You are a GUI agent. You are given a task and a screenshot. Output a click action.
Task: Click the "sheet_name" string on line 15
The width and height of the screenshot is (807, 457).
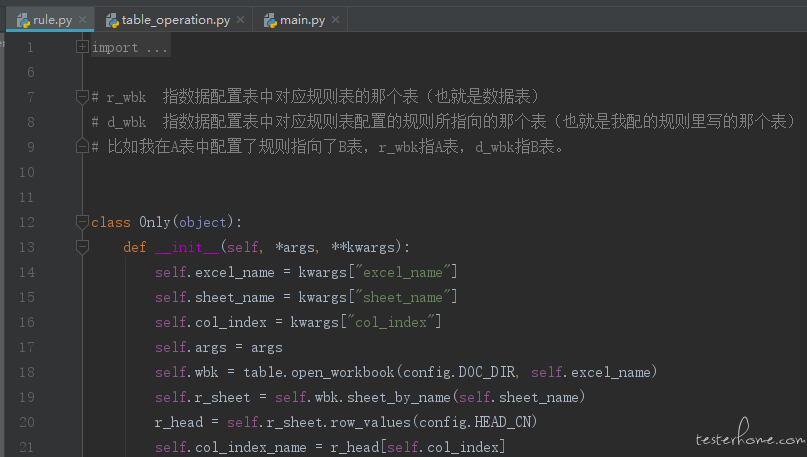coord(402,297)
